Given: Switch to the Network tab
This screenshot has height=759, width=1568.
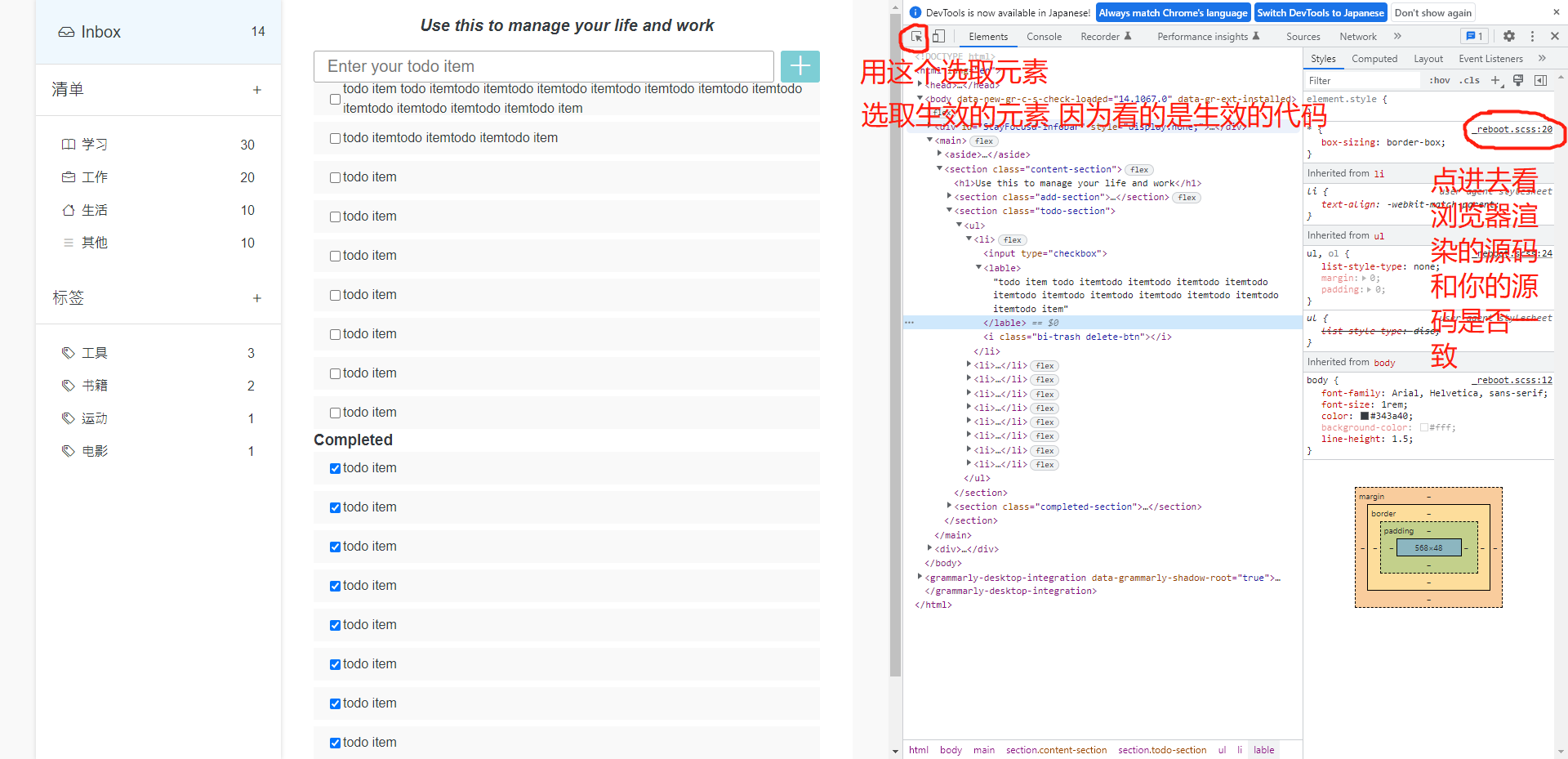Looking at the screenshot, I should tap(1358, 37).
